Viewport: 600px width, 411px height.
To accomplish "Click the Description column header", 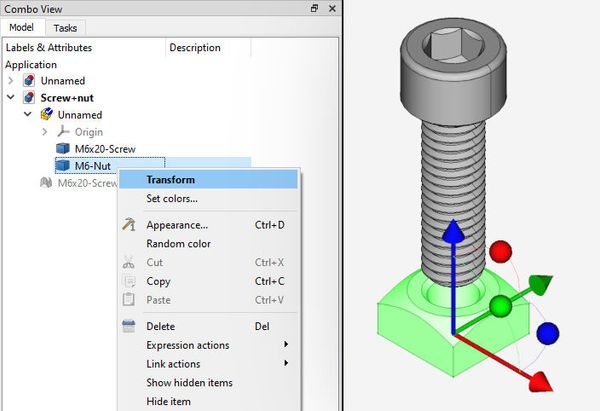I will pos(195,47).
